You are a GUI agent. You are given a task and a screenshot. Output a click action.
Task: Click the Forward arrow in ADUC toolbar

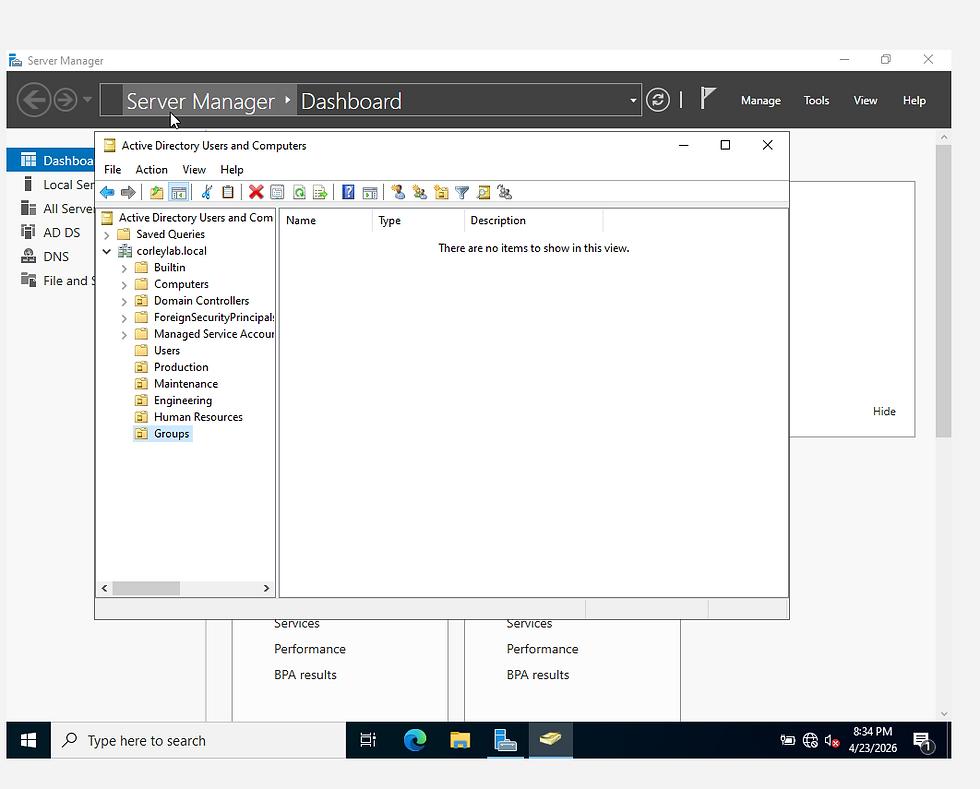point(128,193)
